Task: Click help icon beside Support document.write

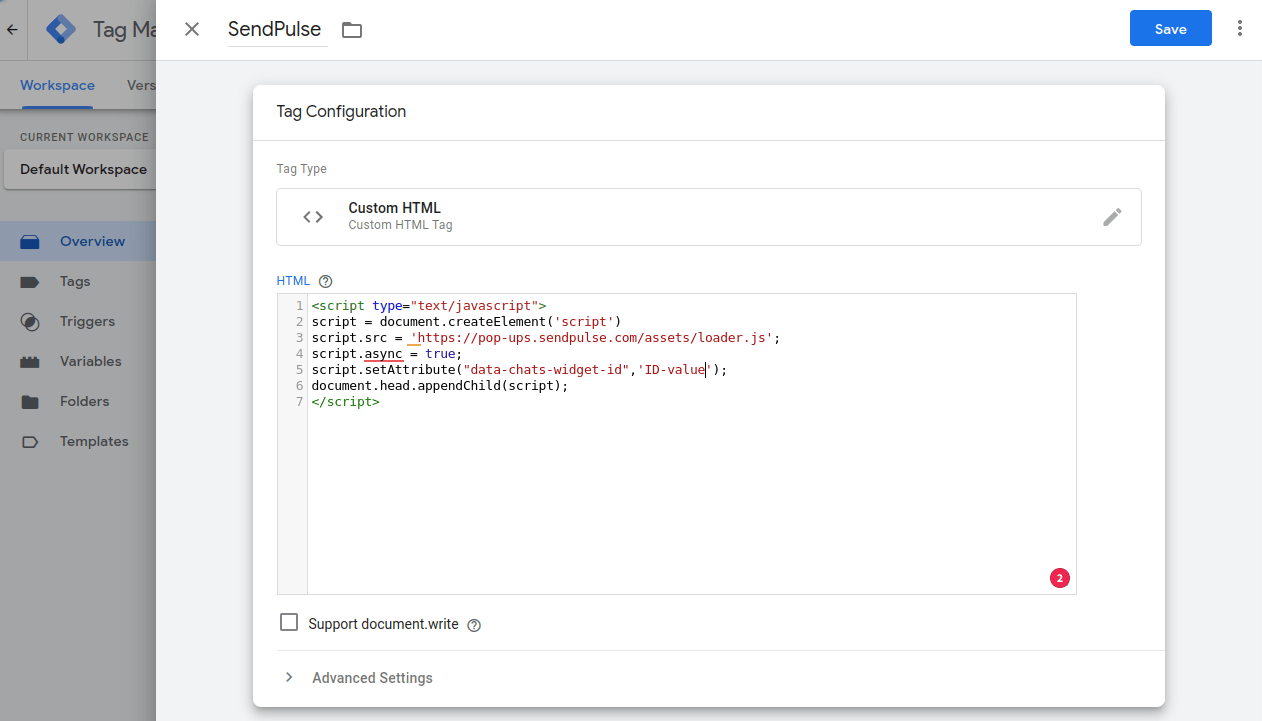Action: [474, 625]
